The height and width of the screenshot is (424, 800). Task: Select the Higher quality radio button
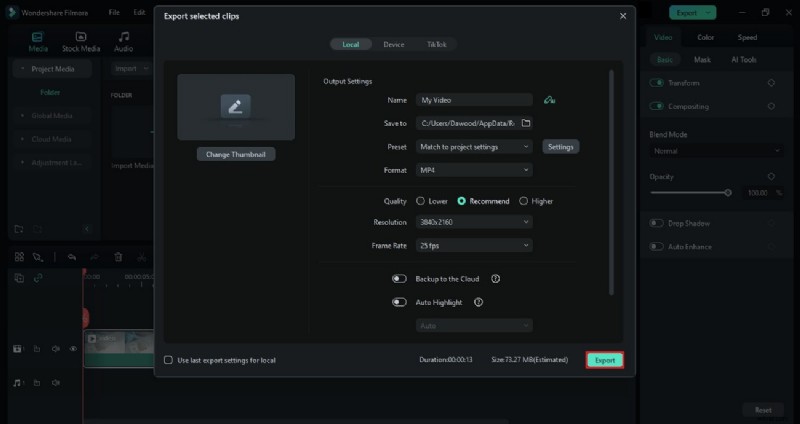tap(523, 201)
